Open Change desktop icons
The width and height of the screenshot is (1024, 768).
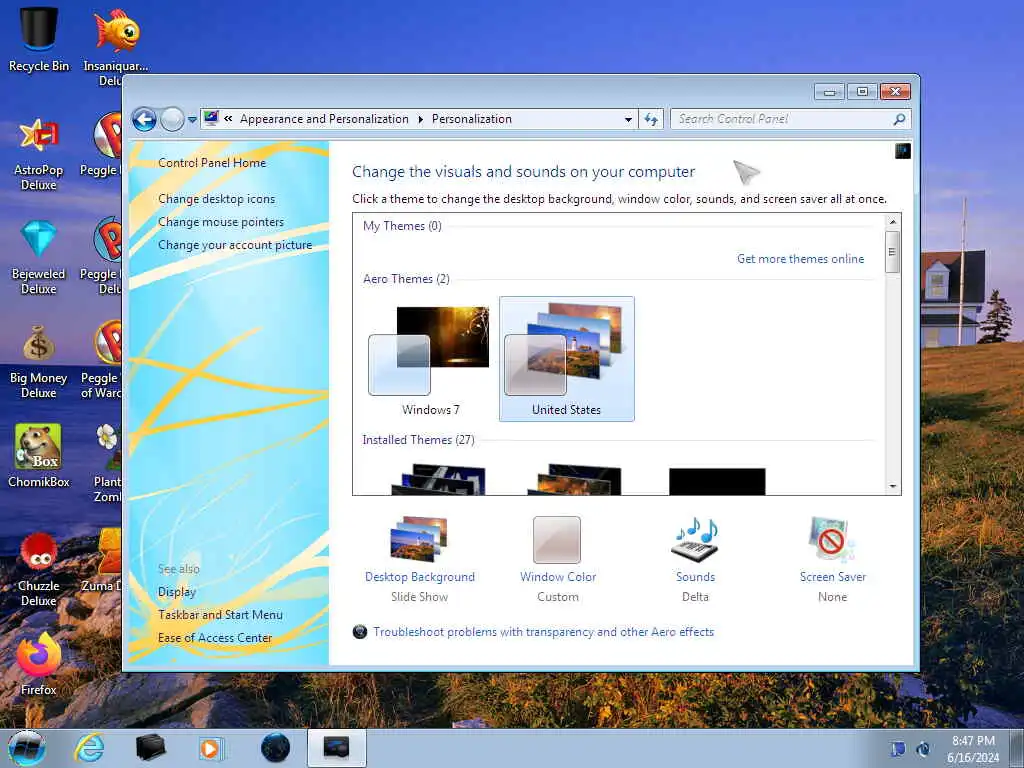(x=216, y=199)
